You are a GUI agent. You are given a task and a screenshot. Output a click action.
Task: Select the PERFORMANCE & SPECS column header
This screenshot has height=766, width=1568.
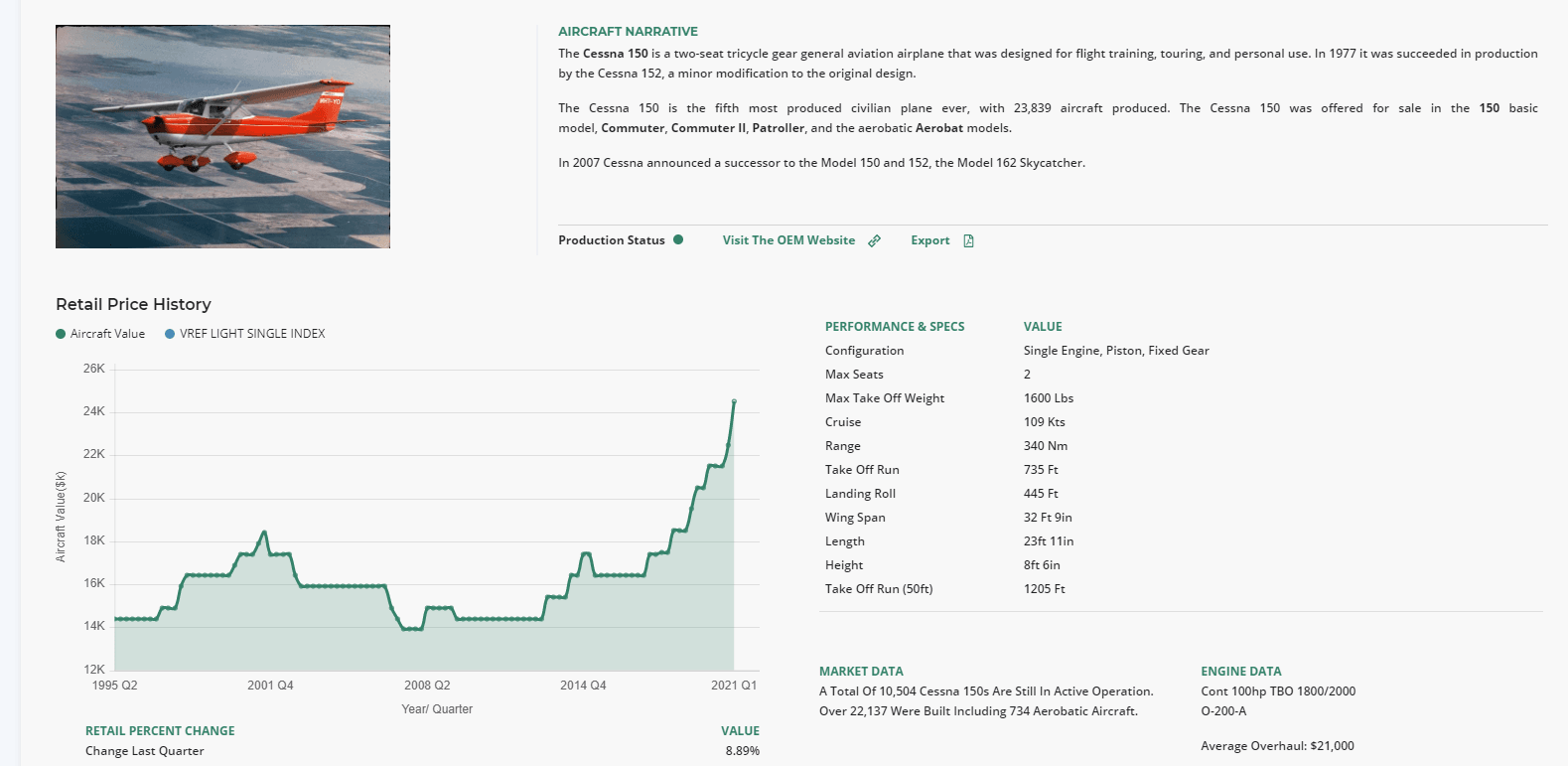point(894,327)
